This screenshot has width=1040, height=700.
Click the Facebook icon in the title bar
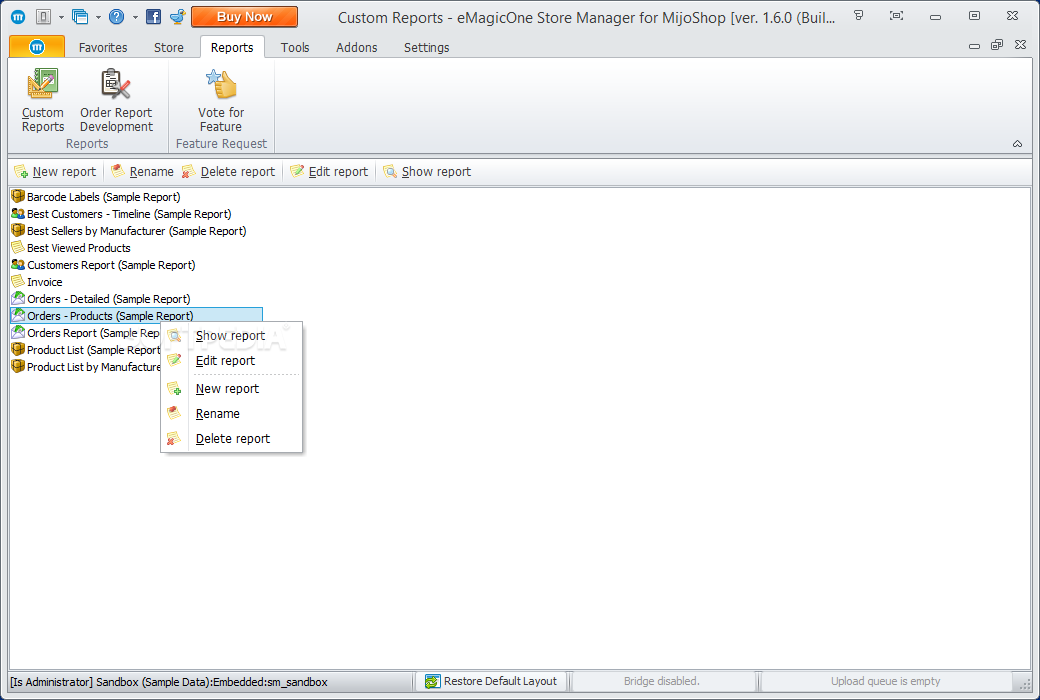[153, 17]
